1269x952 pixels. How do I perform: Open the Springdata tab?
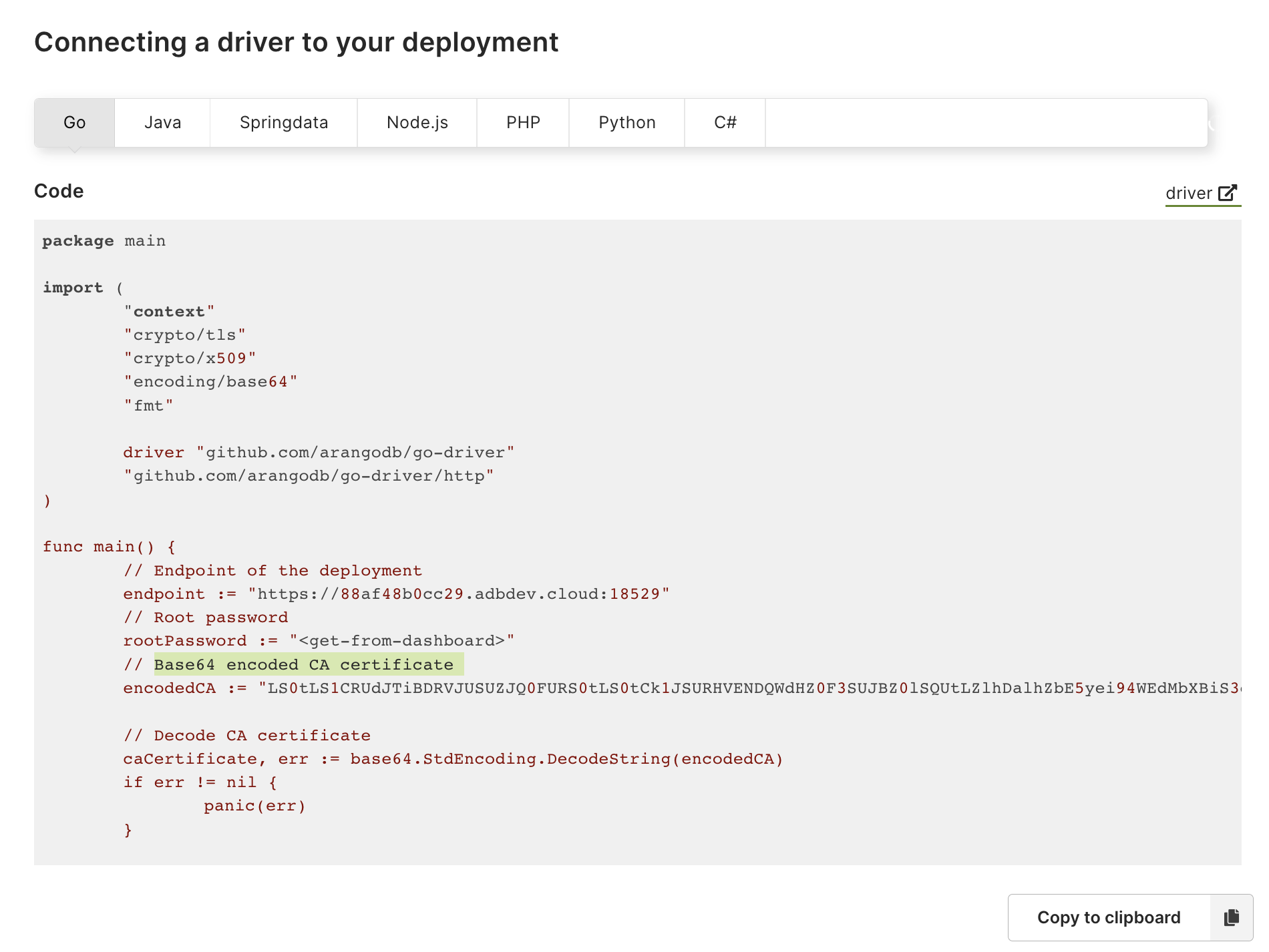tap(284, 123)
